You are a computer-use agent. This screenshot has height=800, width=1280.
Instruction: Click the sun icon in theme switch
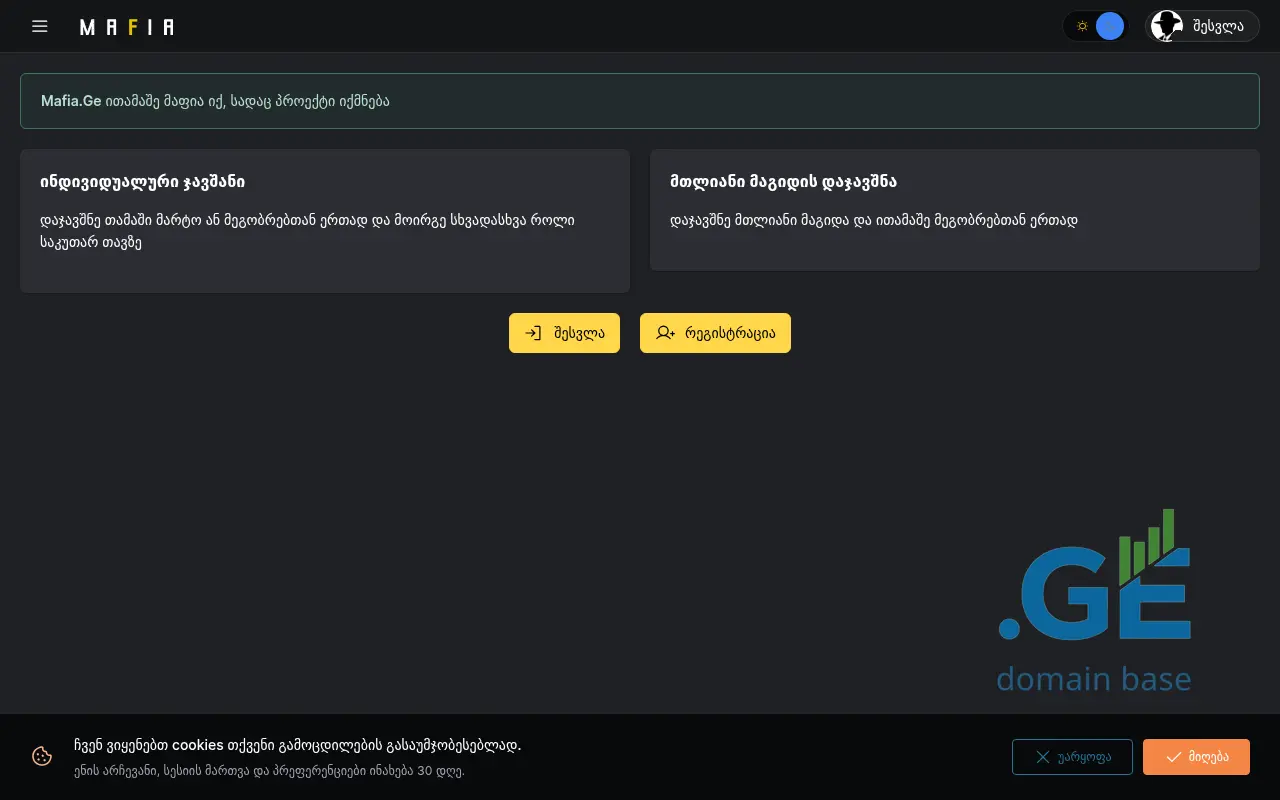(x=1082, y=26)
